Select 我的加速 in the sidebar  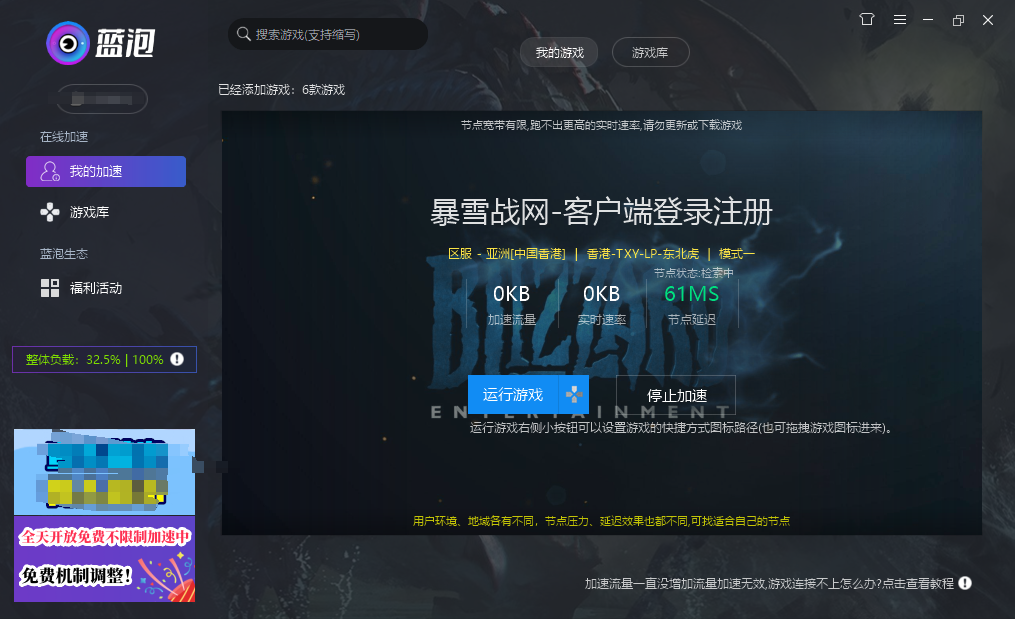tap(106, 172)
